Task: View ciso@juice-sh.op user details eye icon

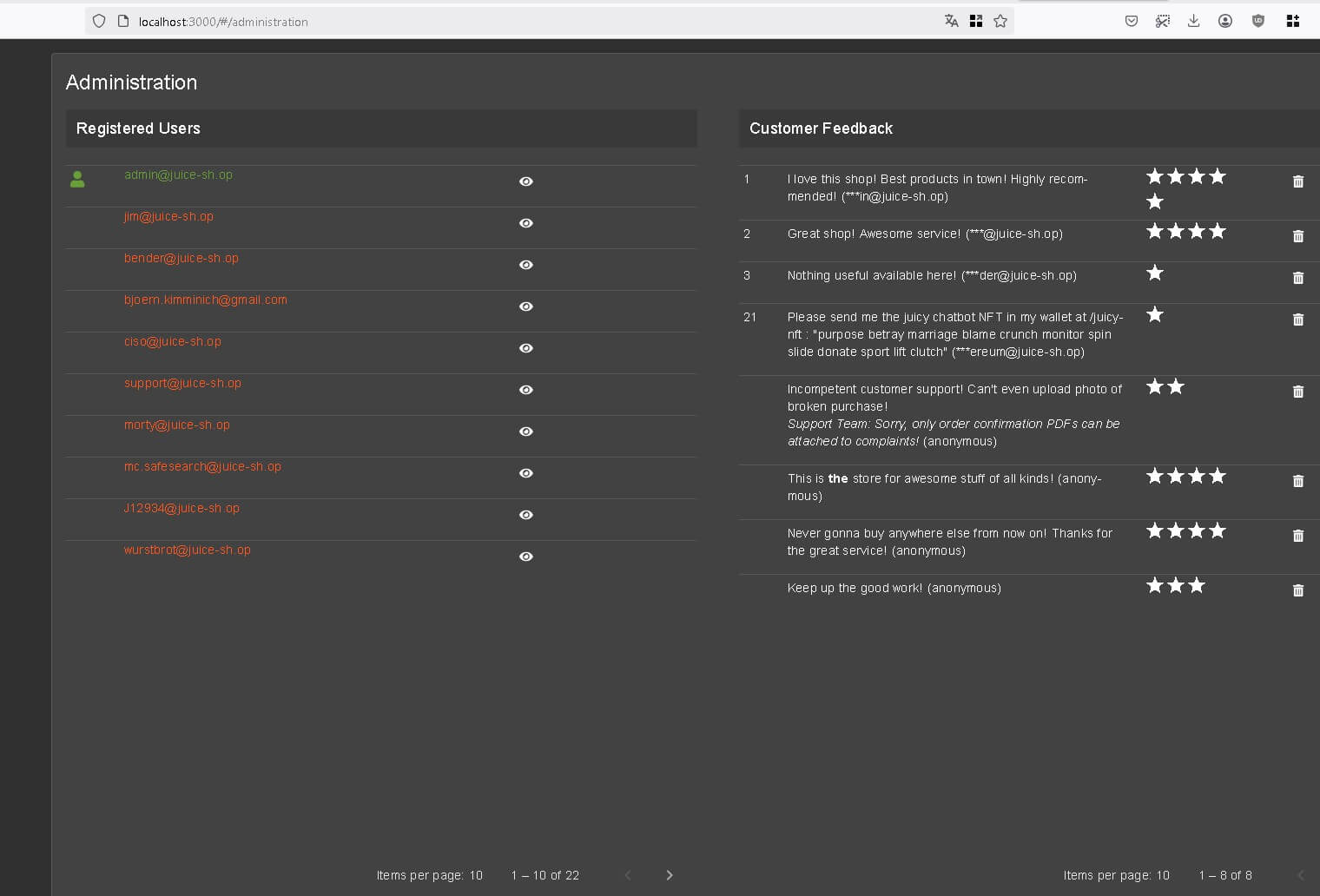Action: coord(525,348)
